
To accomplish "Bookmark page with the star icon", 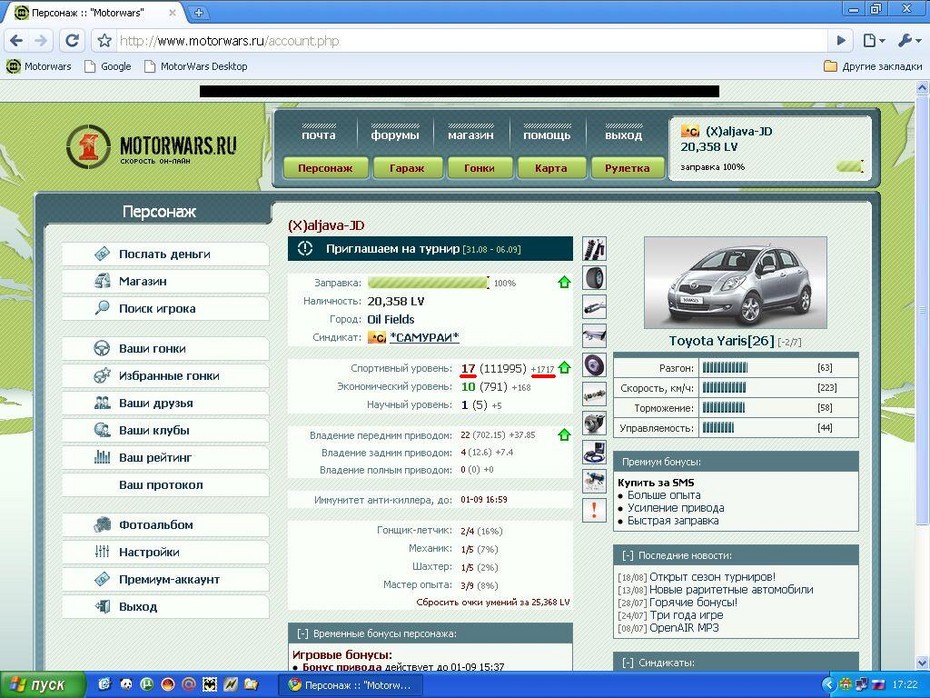I will (x=104, y=40).
